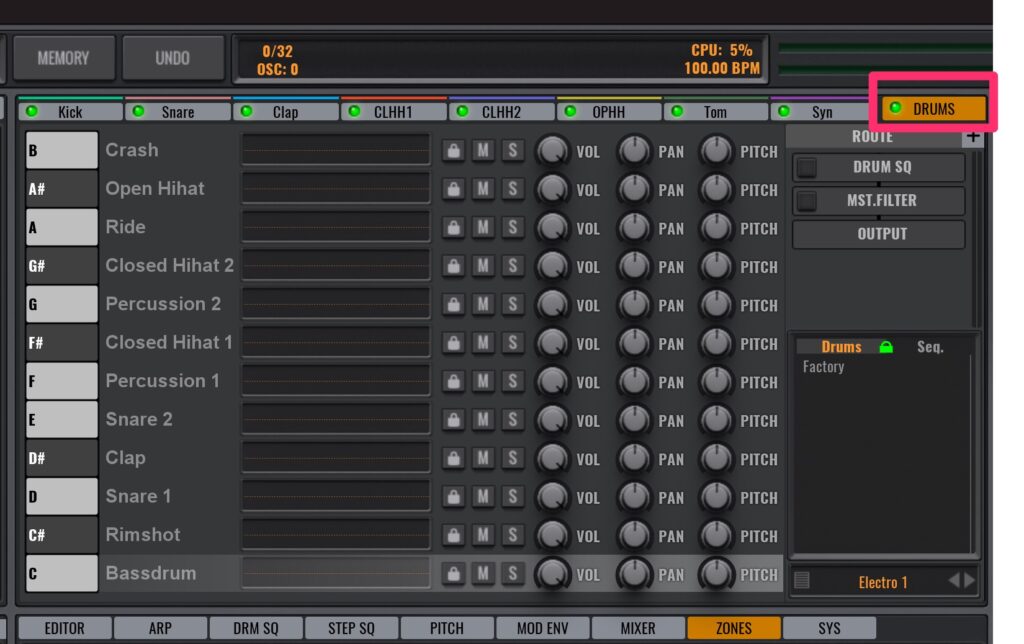
Task: Click the green lock in the Drums browser
Action: (885, 347)
